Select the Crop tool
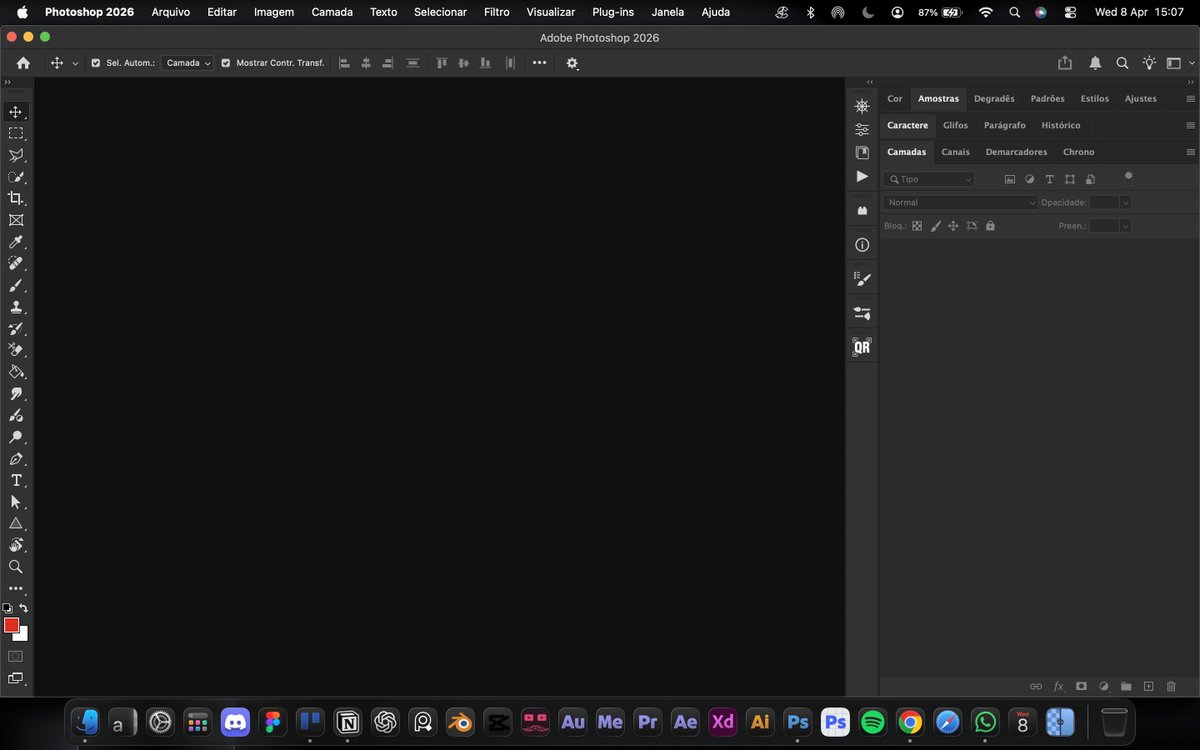Viewport: 1200px width, 750px height. (x=16, y=198)
